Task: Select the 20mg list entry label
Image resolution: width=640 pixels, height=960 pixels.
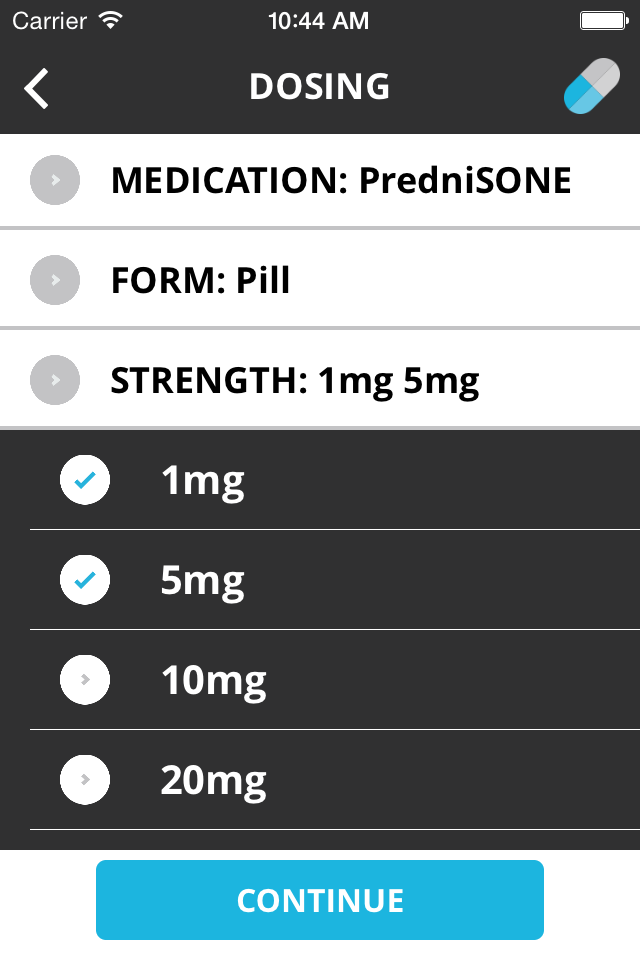Action: pos(213,781)
